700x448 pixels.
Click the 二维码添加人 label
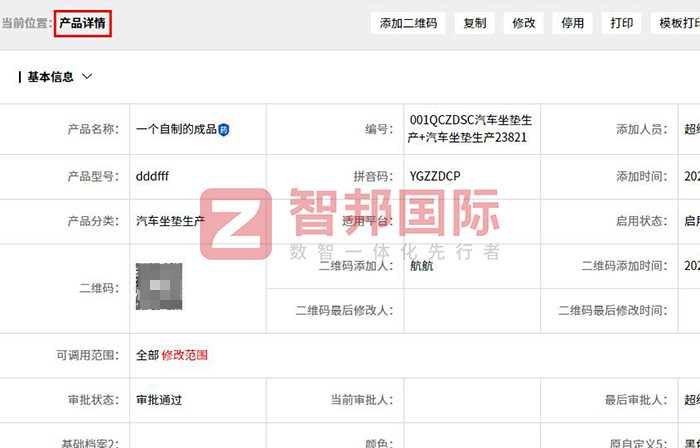click(x=356, y=266)
